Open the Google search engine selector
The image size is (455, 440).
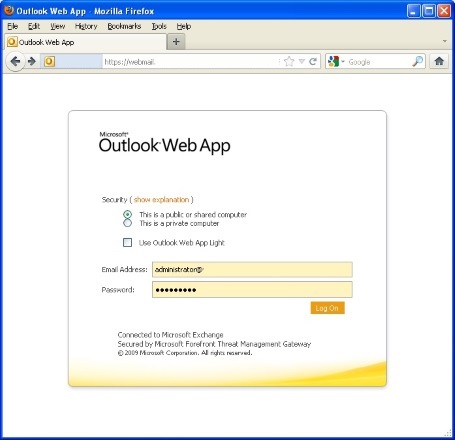336,62
